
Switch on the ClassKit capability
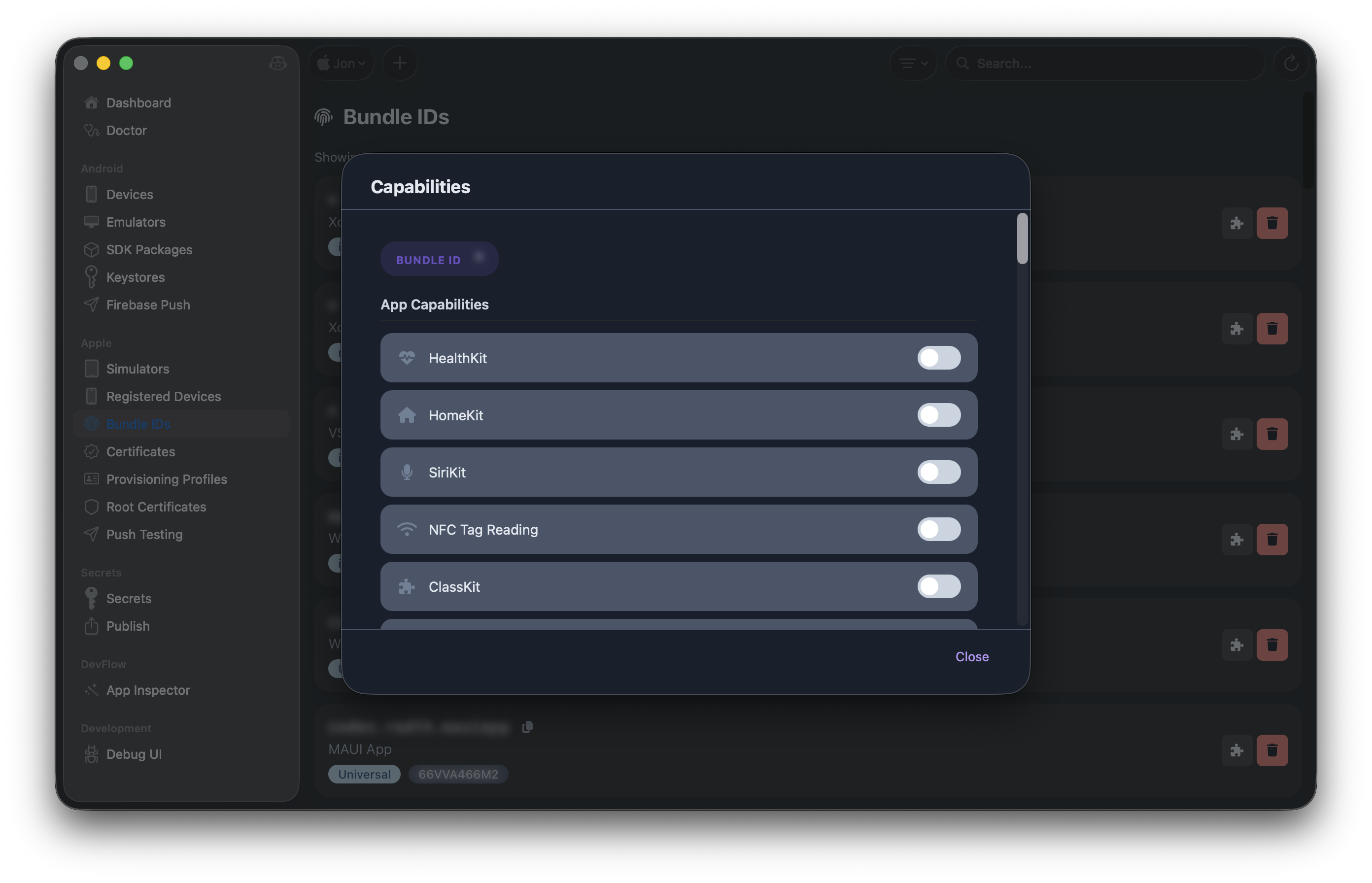pos(938,586)
